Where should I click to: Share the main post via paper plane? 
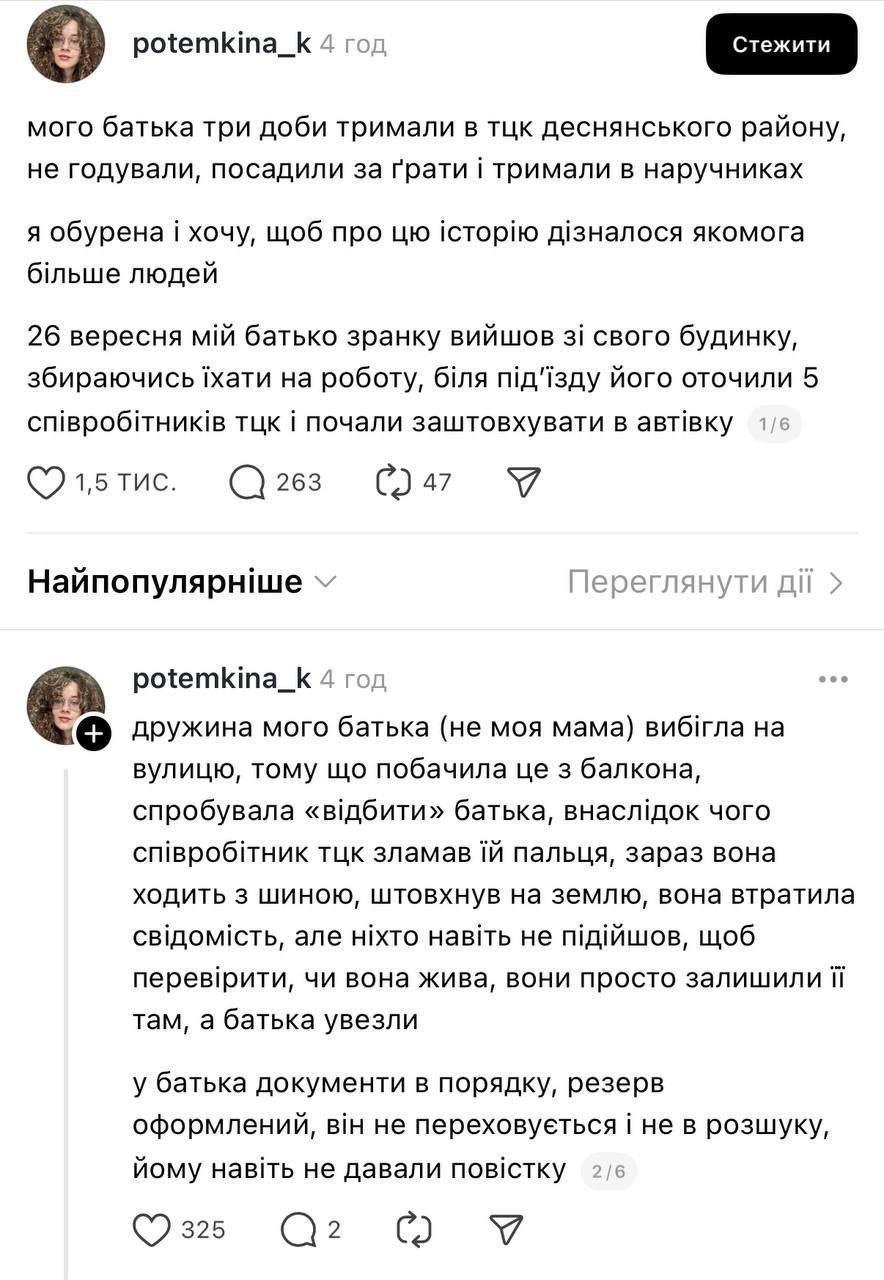pyautogui.click(x=524, y=483)
